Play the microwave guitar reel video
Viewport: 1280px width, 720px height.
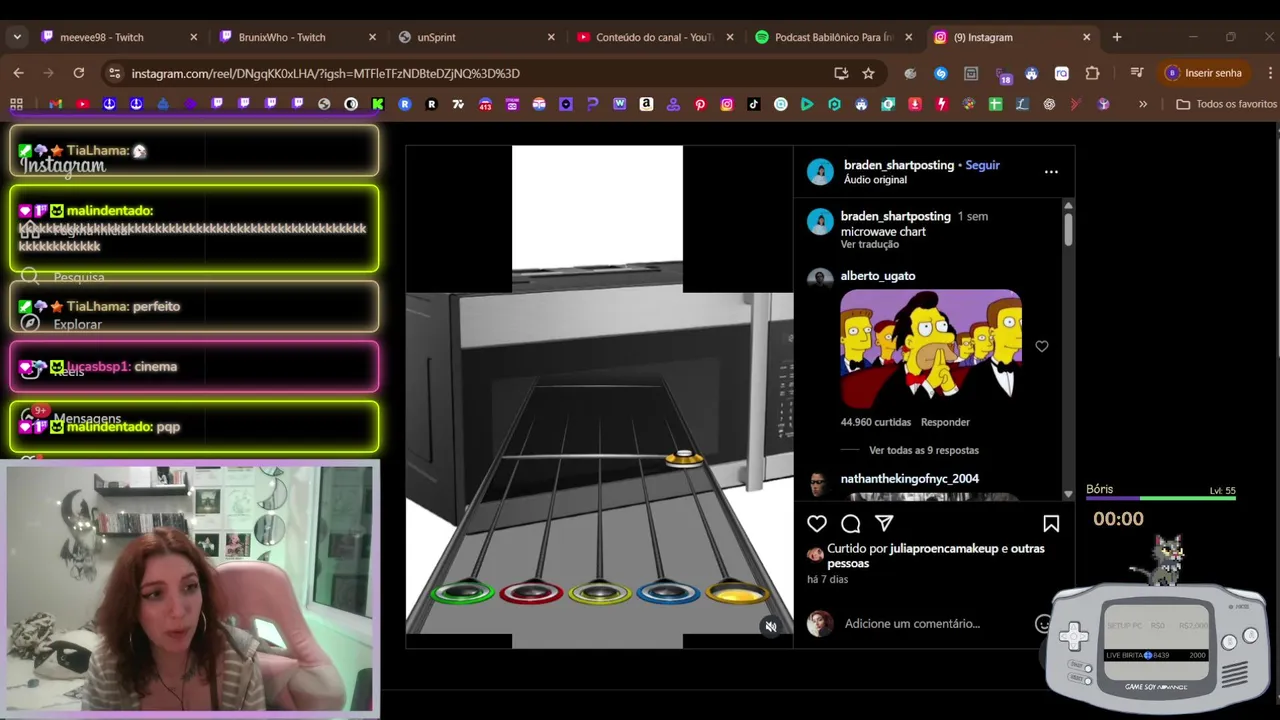point(599,397)
